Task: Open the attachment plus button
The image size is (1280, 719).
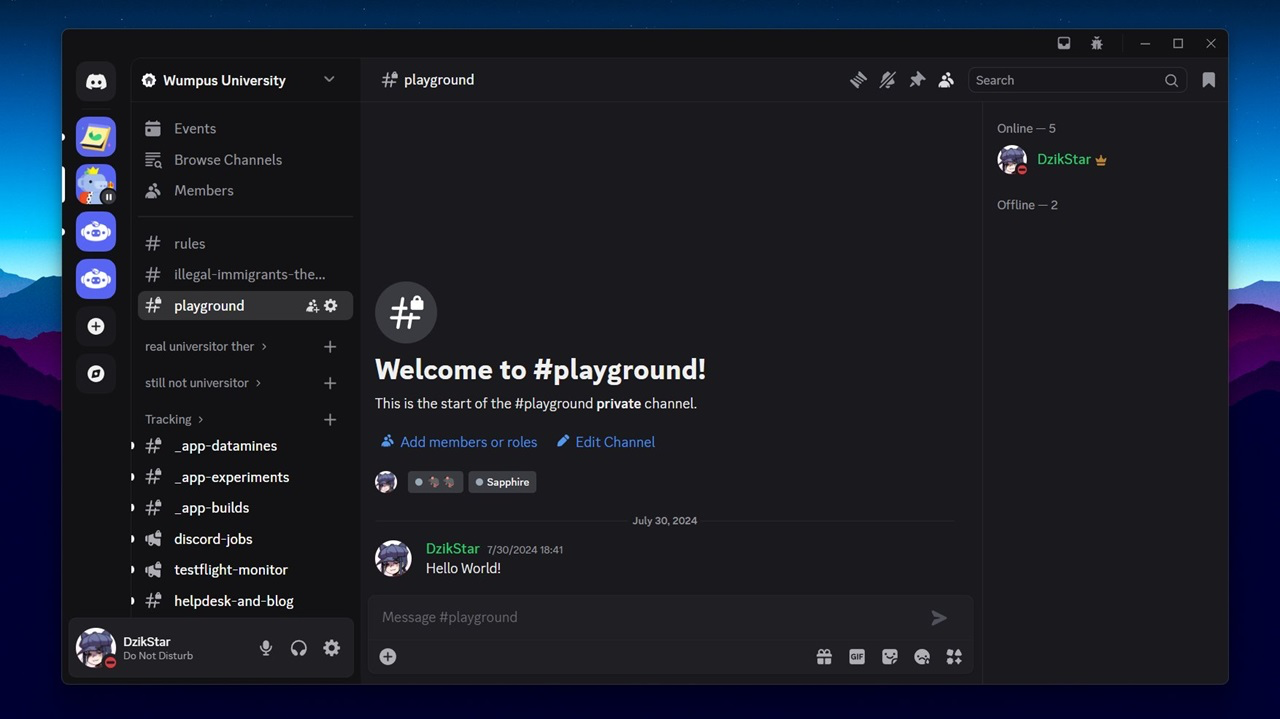Action: (x=388, y=657)
